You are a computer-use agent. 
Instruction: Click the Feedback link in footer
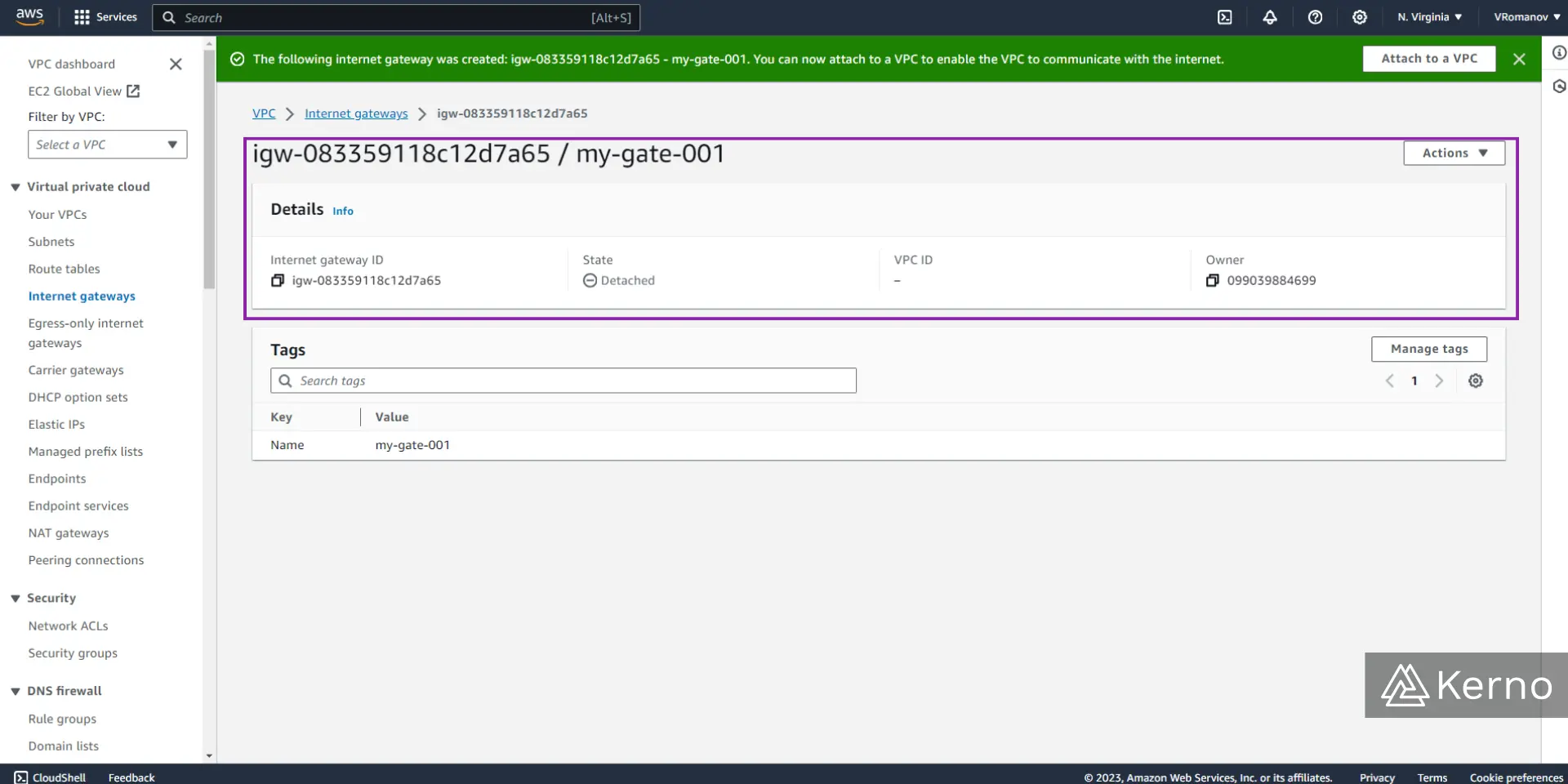pyautogui.click(x=131, y=777)
